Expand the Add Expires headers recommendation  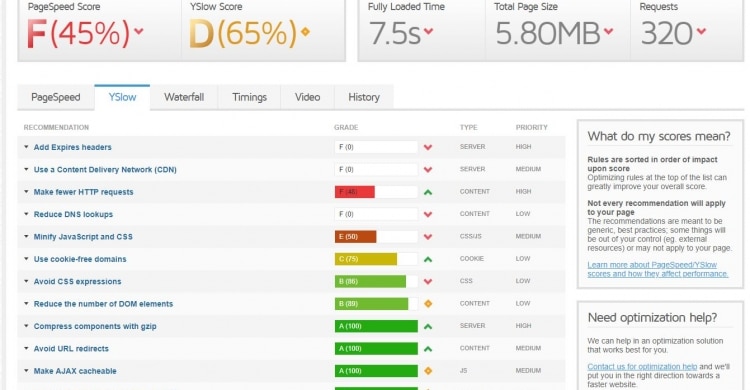(x=26, y=147)
